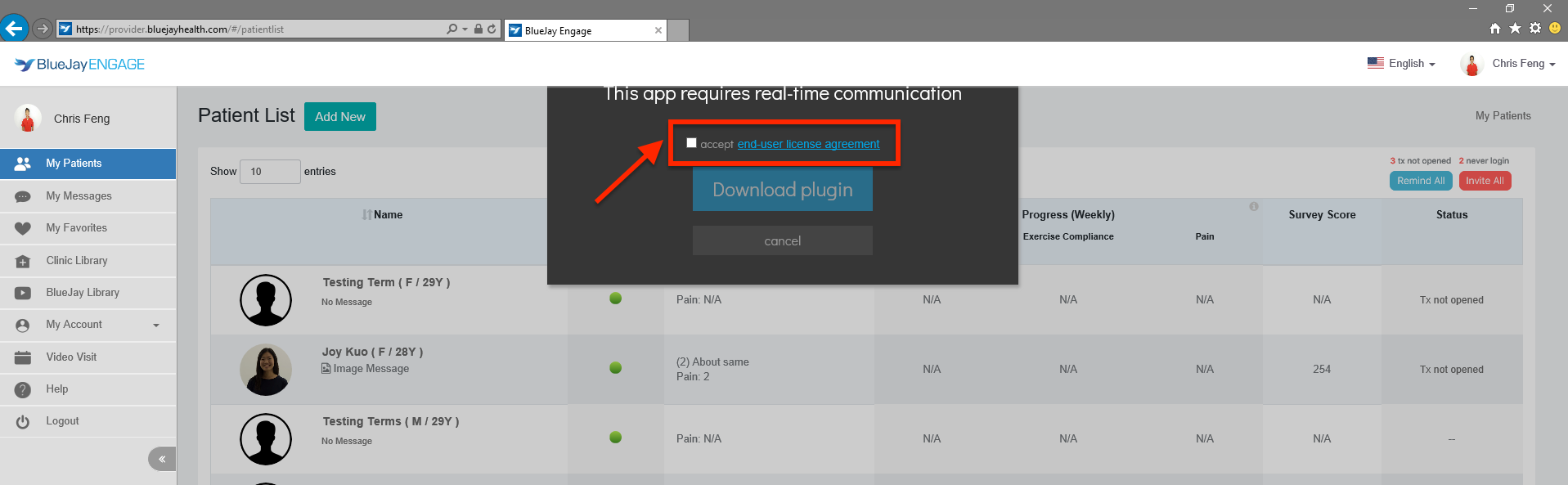Close the BlueJay Engage browser tab
The image size is (1568, 485).
tap(658, 30)
